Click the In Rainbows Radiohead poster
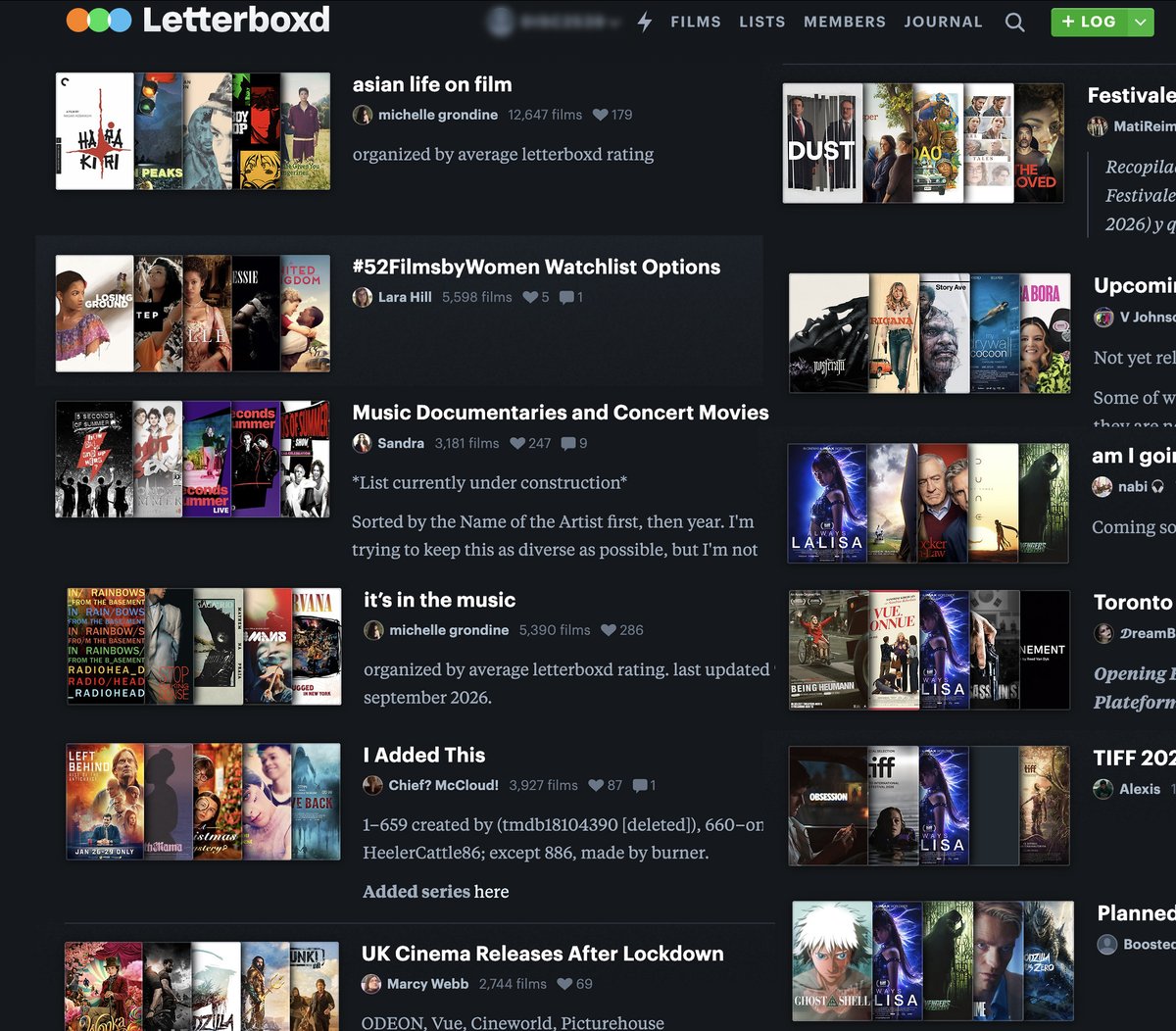 point(106,646)
